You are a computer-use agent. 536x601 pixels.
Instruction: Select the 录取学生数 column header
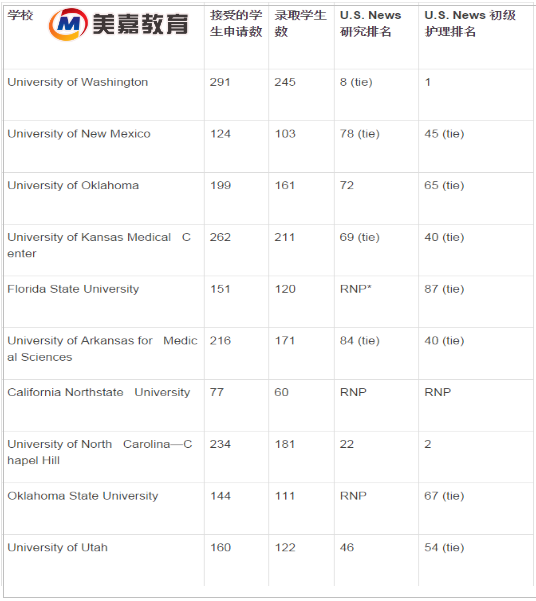pos(300,23)
